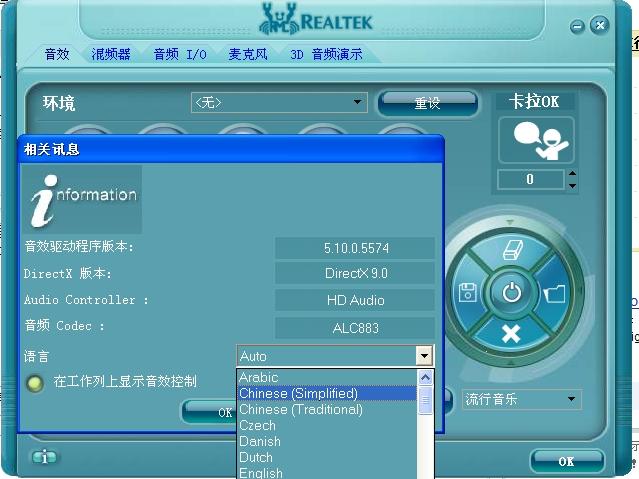Switch to the 麦克风 tab

[248, 54]
